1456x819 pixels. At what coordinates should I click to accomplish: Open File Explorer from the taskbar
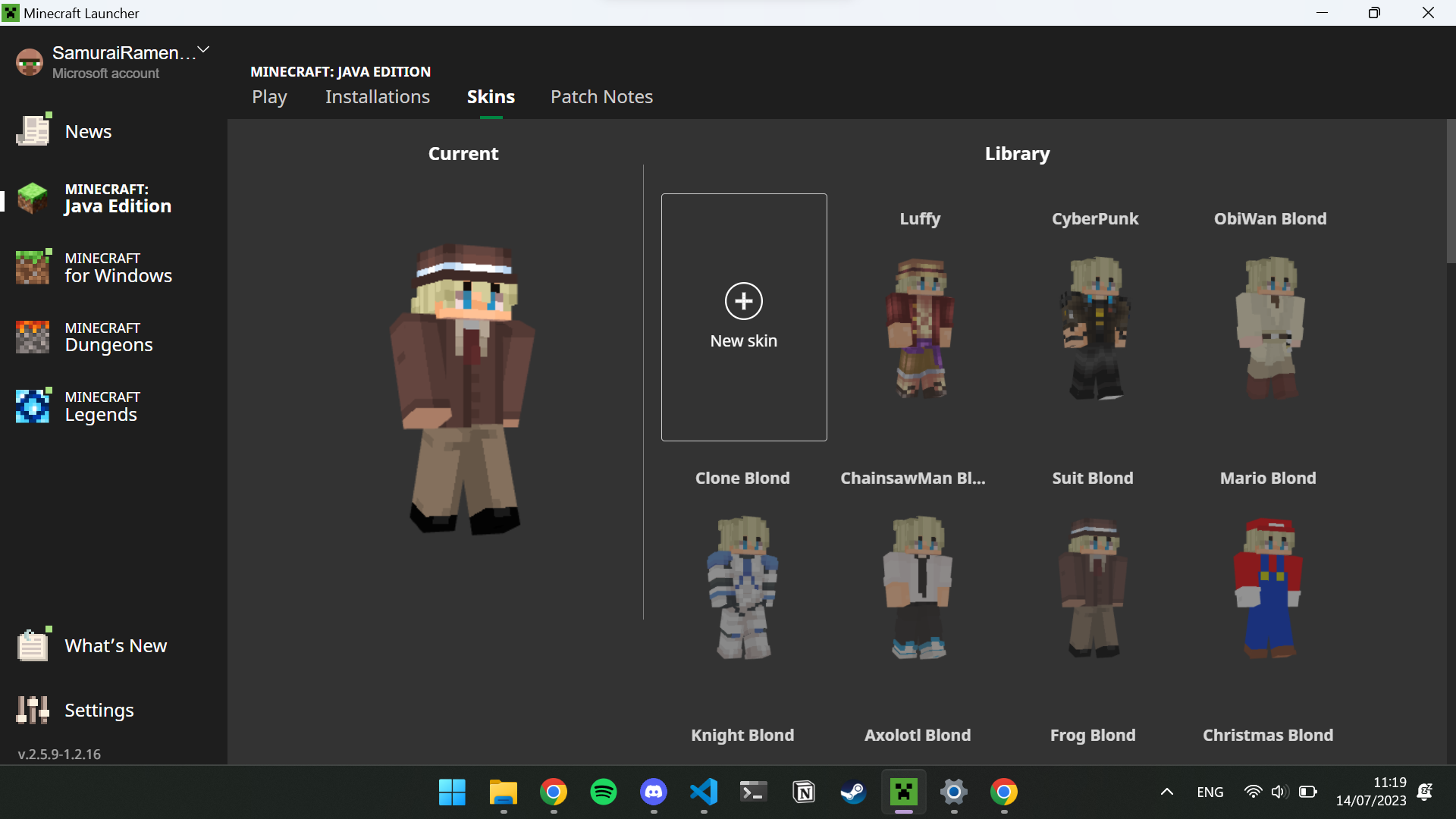pos(503,792)
